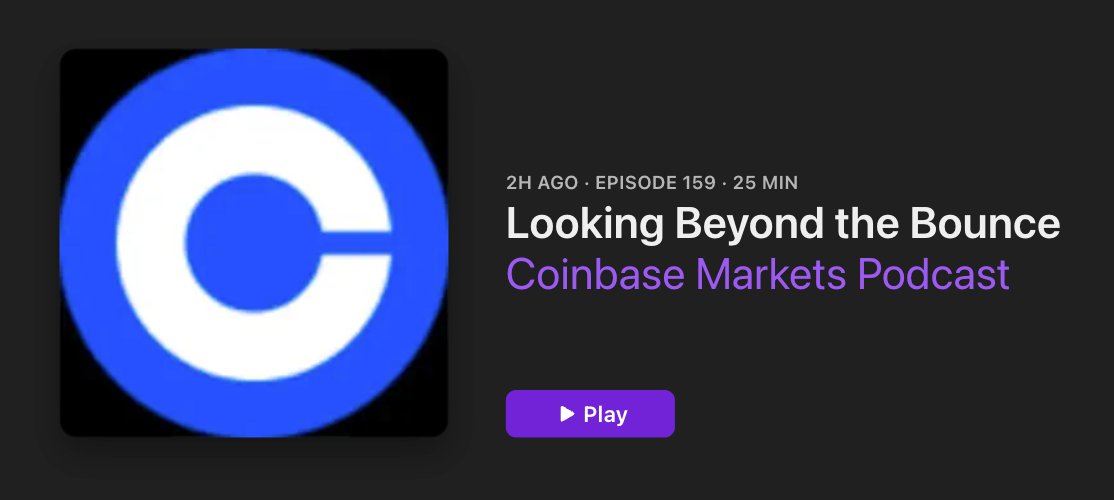1114x500 pixels.
Task: Click the "2H AGO · EPISODE 159 · 25 MIN" metadata line
Action: 651,183
